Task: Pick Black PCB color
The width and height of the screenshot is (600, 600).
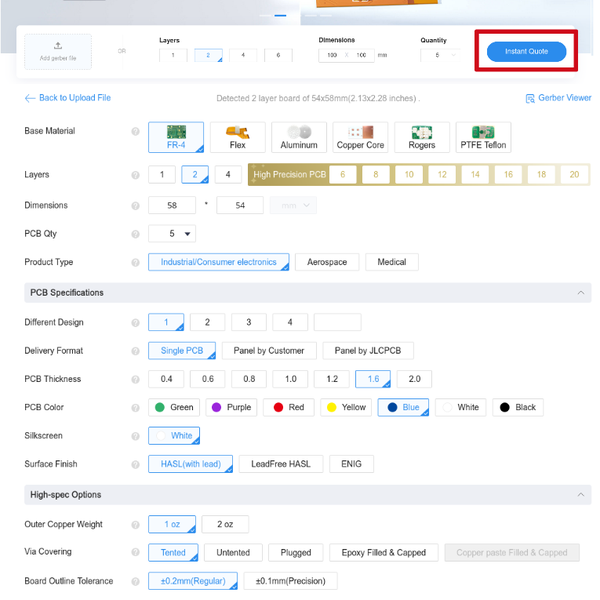Action: tap(518, 408)
